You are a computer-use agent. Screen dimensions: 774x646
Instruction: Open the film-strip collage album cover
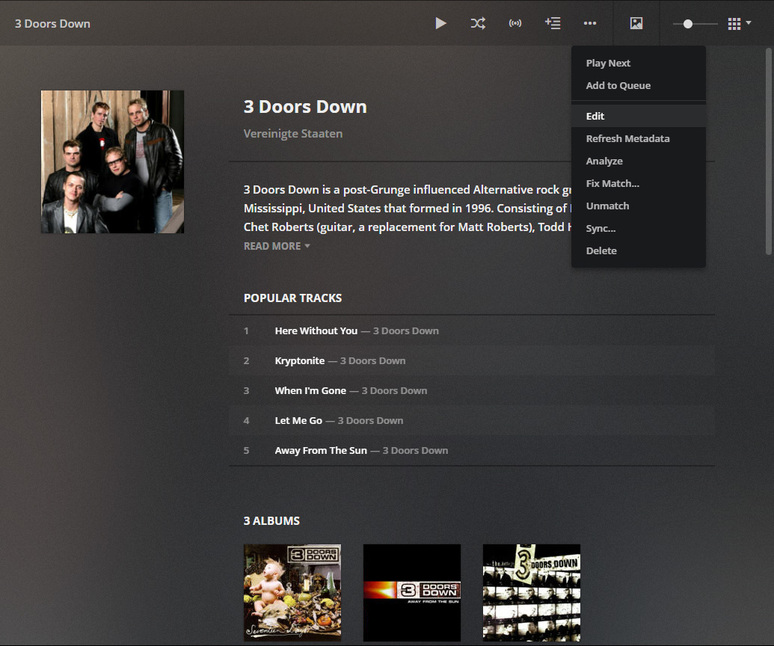pyautogui.click(x=532, y=593)
